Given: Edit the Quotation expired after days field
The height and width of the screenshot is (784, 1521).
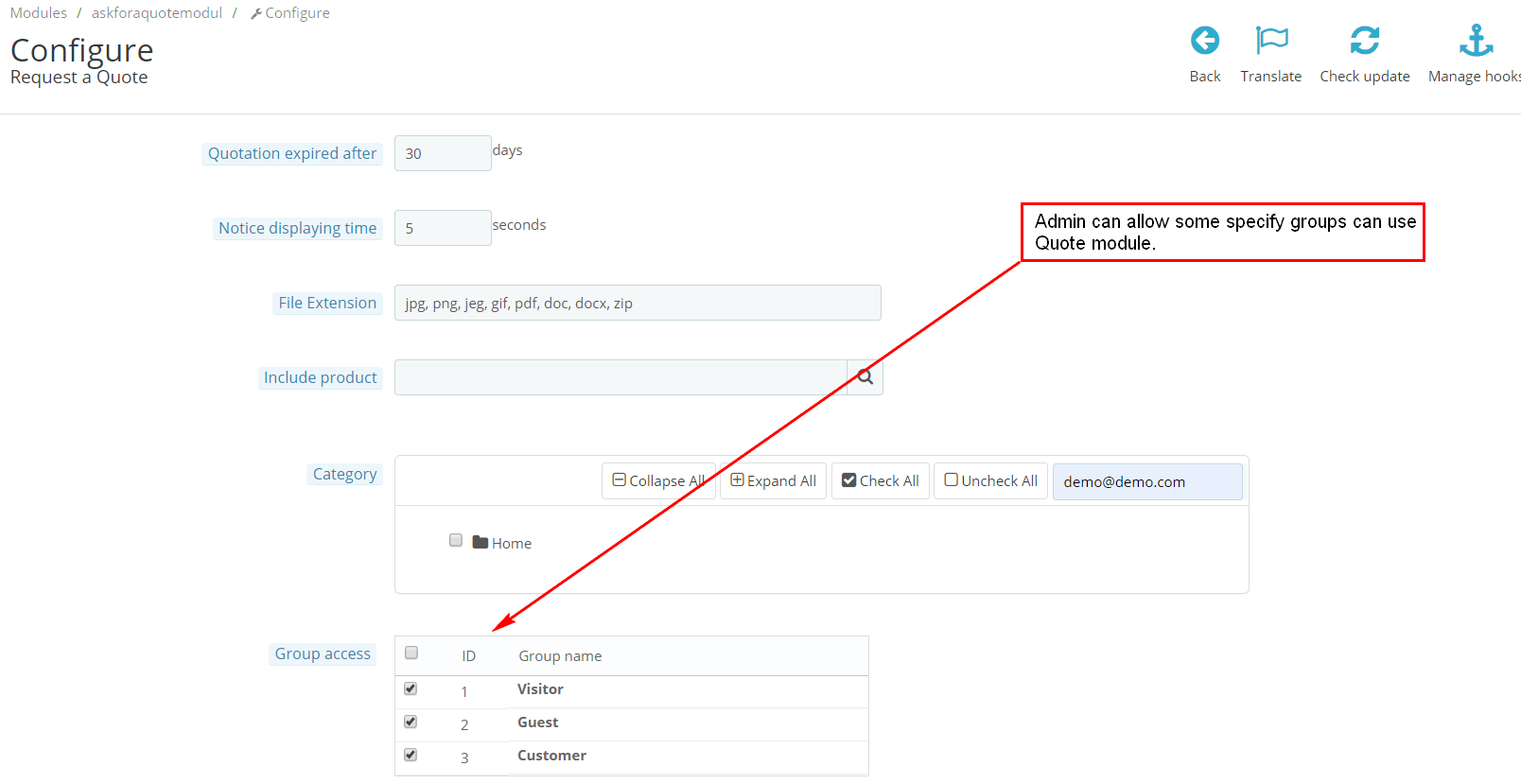Looking at the screenshot, I should click(443, 153).
